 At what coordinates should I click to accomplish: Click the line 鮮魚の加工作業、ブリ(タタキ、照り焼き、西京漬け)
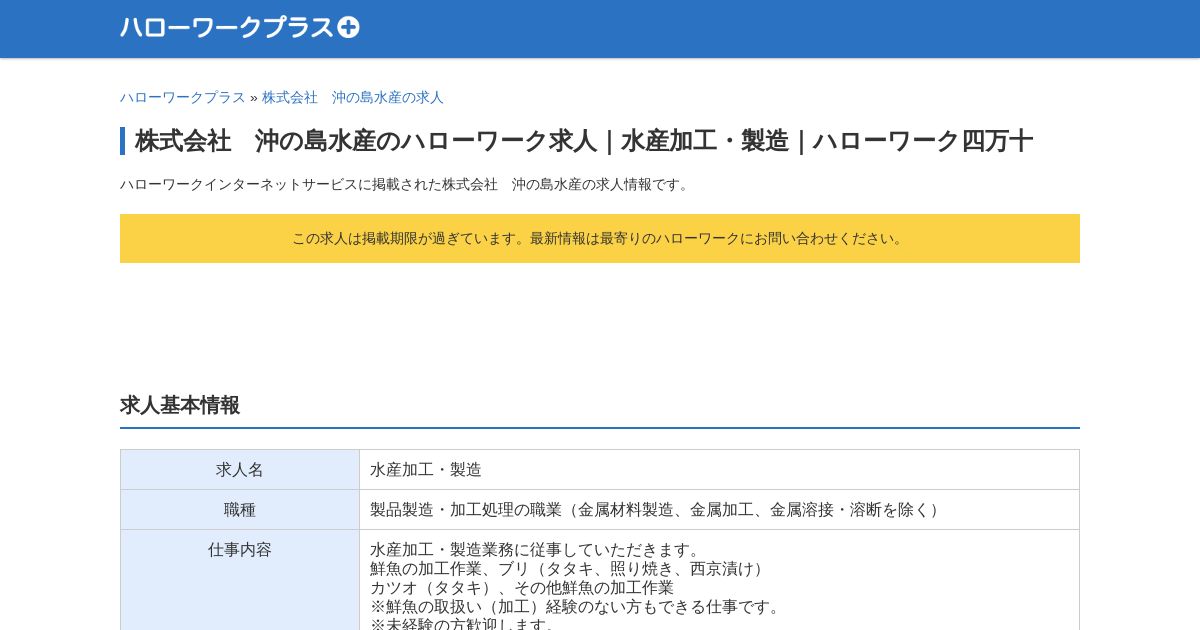(570, 569)
